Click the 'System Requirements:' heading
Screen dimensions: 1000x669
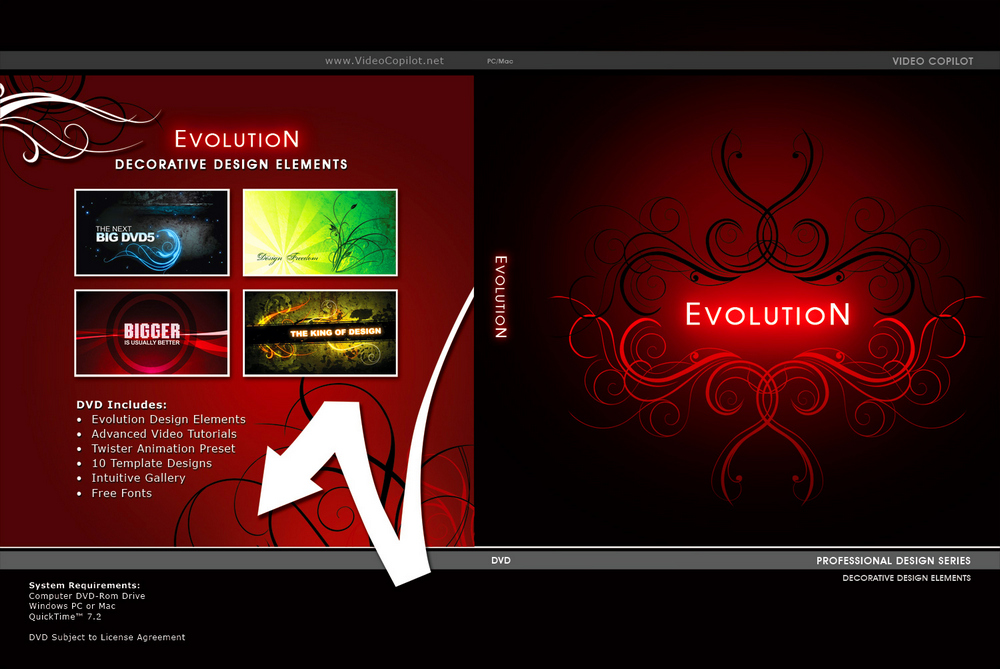84,584
